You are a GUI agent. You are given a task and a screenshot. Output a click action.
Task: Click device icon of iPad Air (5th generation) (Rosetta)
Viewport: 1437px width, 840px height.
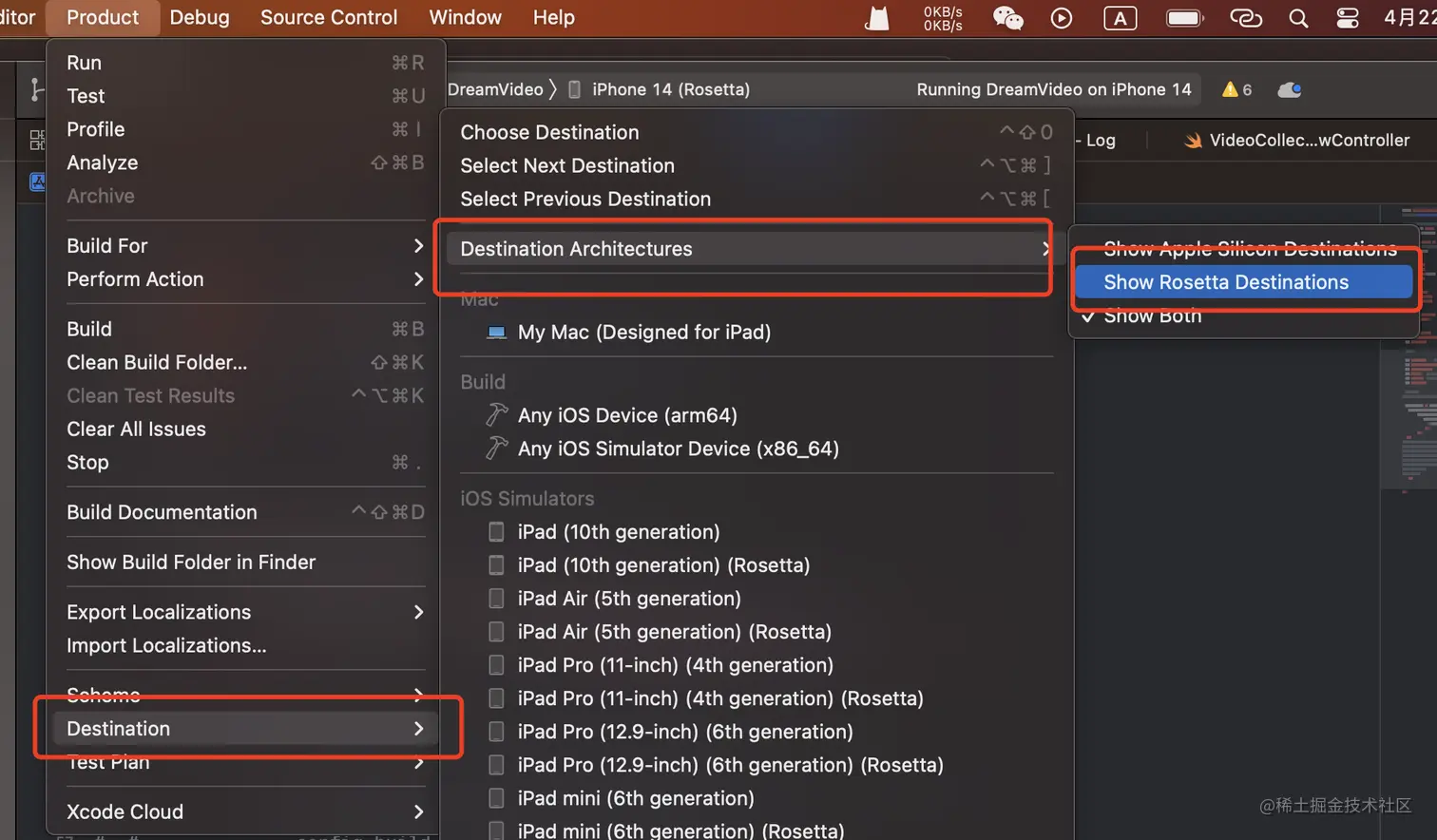[x=496, y=632]
